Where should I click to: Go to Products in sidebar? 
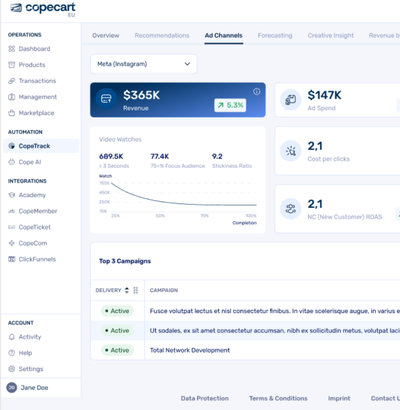point(32,65)
